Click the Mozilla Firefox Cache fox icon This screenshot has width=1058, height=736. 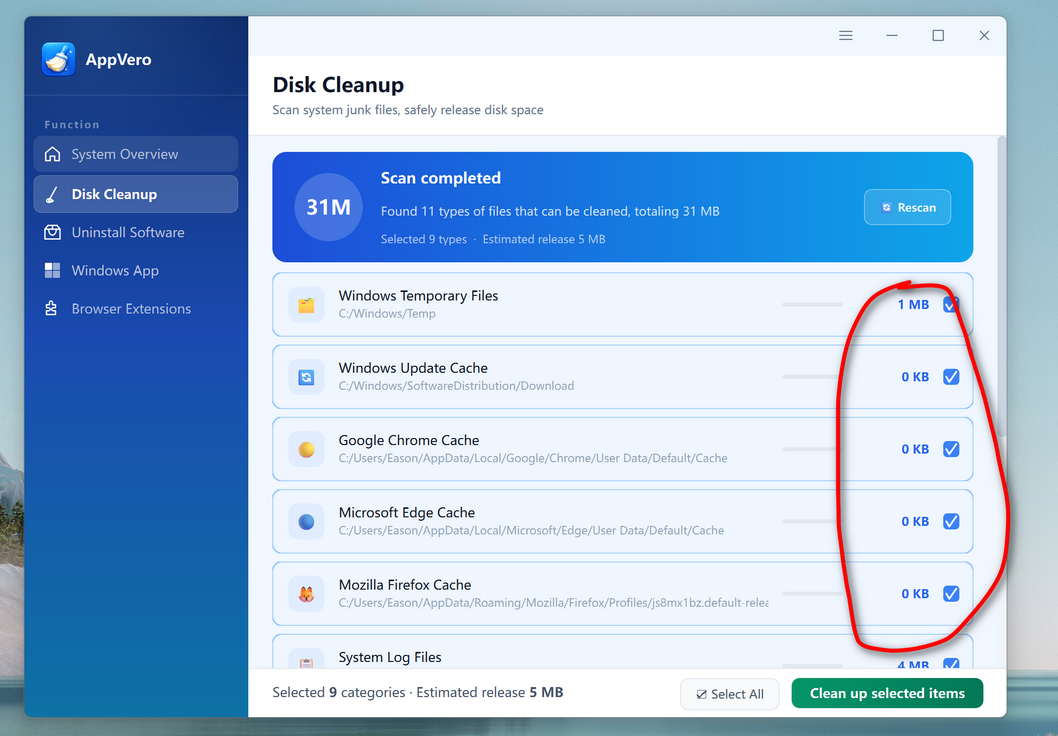(x=306, y=594)
